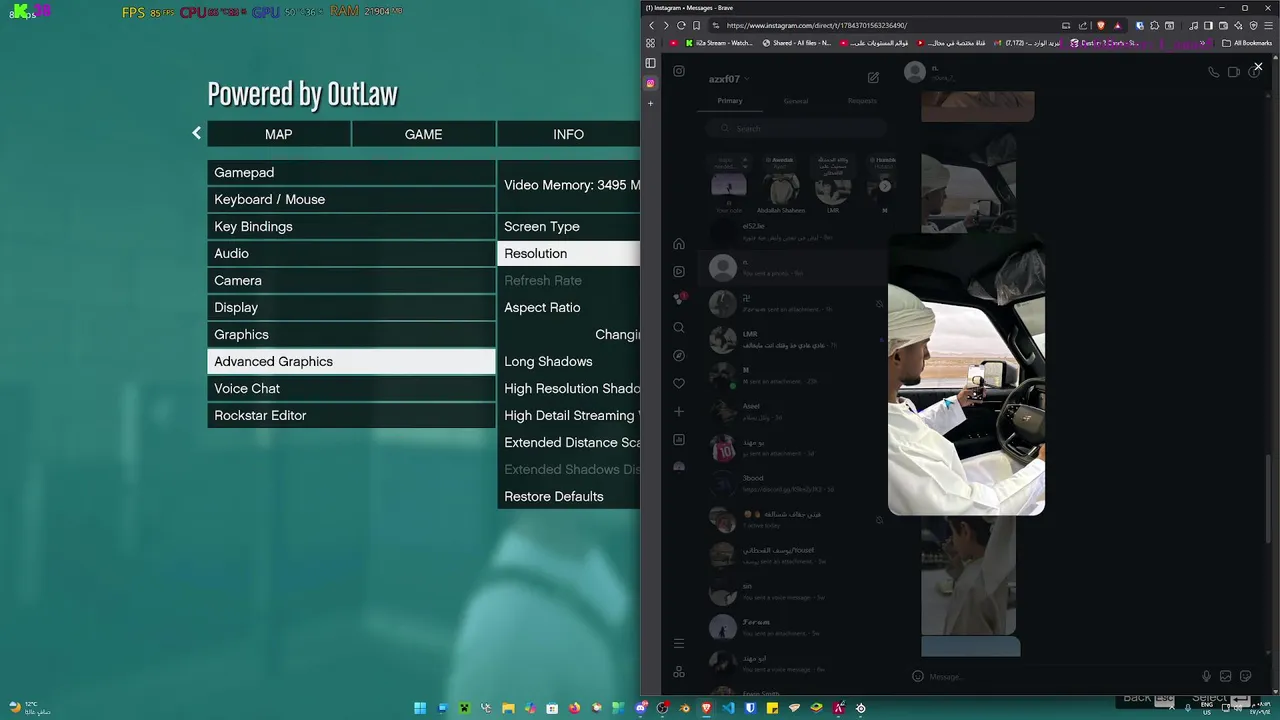Select Display settings category
Viewport: 1280px width, 720px height.
[x=351, y=308]
